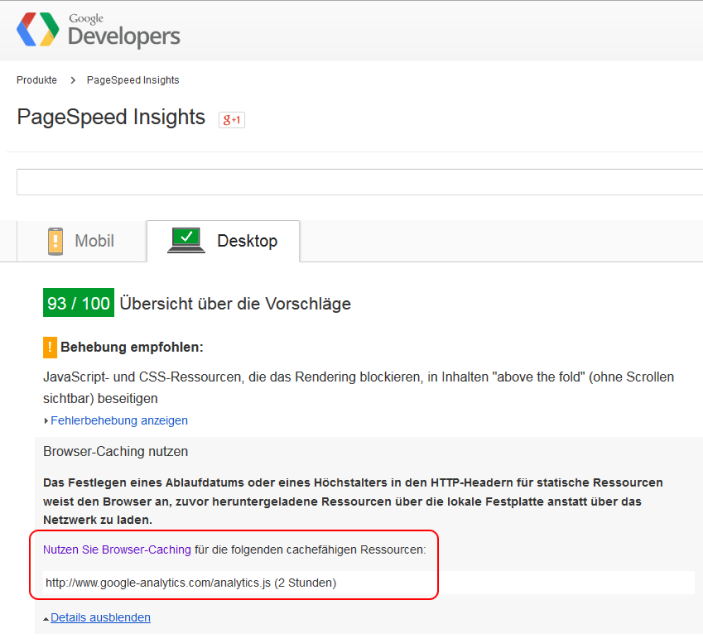The height and width of the screenshot is (643, 703).
Task: Open the Produkte breadcrumb link
Action: click(x=37, y=80)
